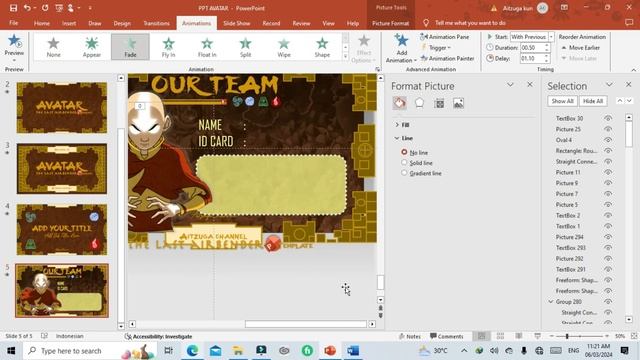Hide TextBox 2 using eye icon
The width and height of the screenshot is (640, 360).
(x=608, y=215)
